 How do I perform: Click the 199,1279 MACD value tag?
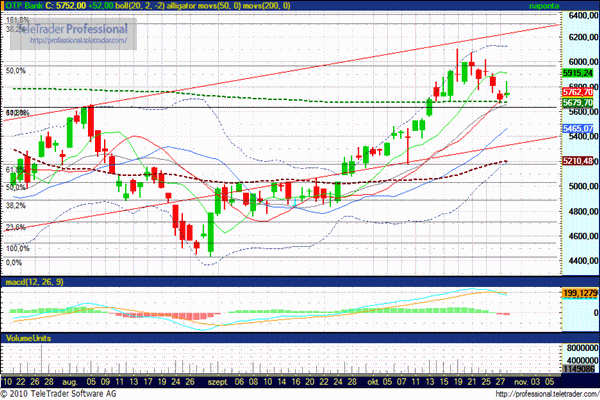coord(579,292)
